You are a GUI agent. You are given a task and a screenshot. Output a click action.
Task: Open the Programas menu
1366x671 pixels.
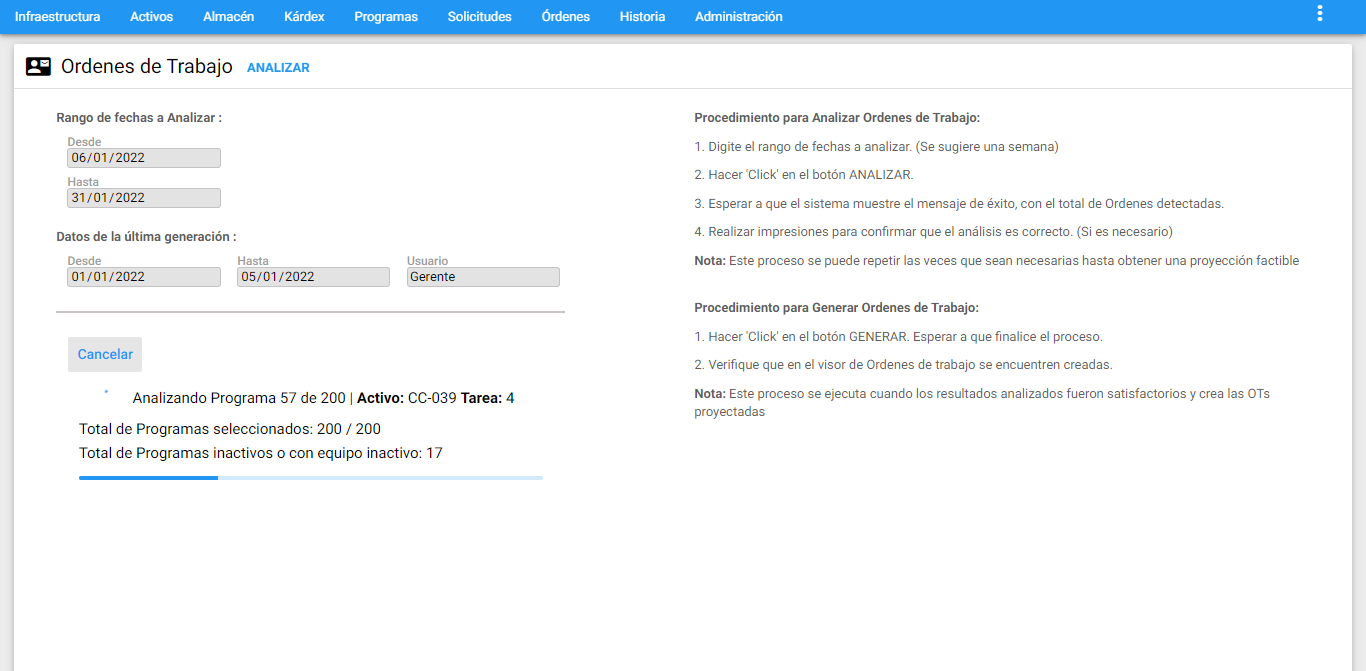click(x=386, y=17)
